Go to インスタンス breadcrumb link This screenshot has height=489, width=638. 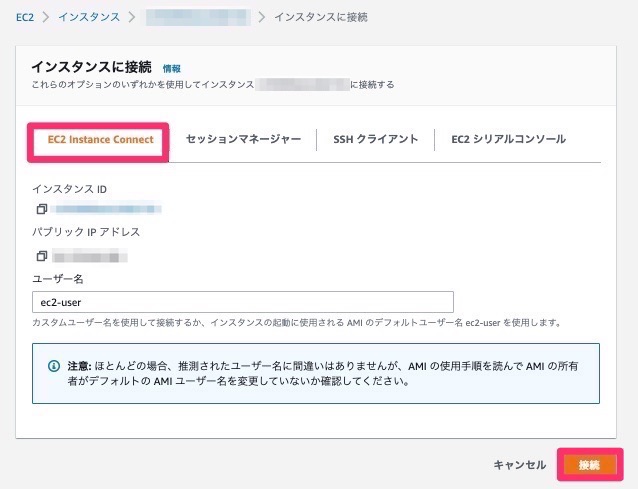click(x=89, y=17)
